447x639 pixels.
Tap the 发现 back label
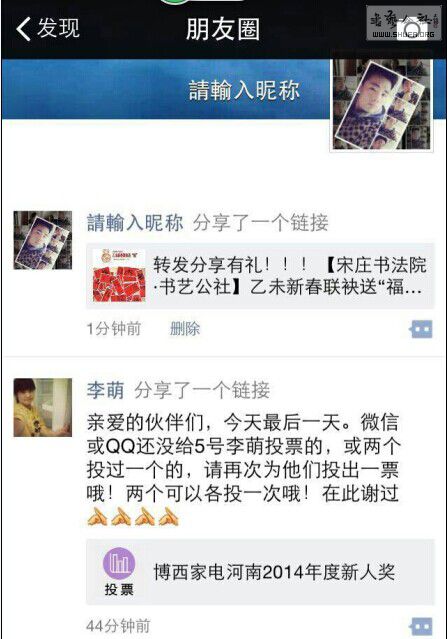coord(58,28)
